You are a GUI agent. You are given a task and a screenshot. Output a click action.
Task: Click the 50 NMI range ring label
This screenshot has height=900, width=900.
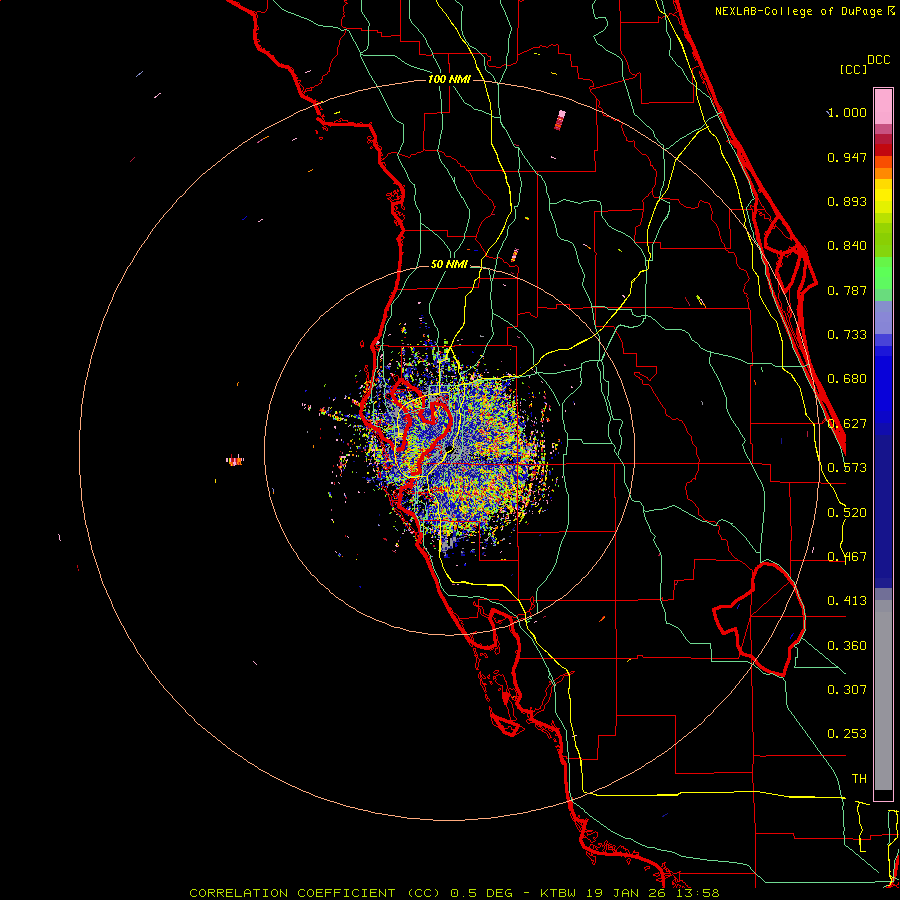(x=449, y=265)
